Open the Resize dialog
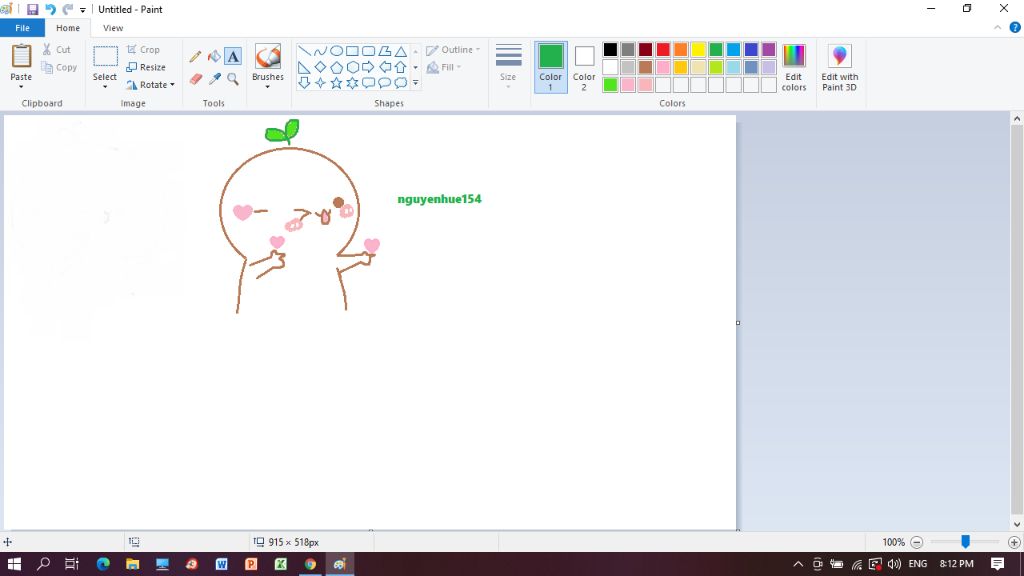 coord(146,67)
